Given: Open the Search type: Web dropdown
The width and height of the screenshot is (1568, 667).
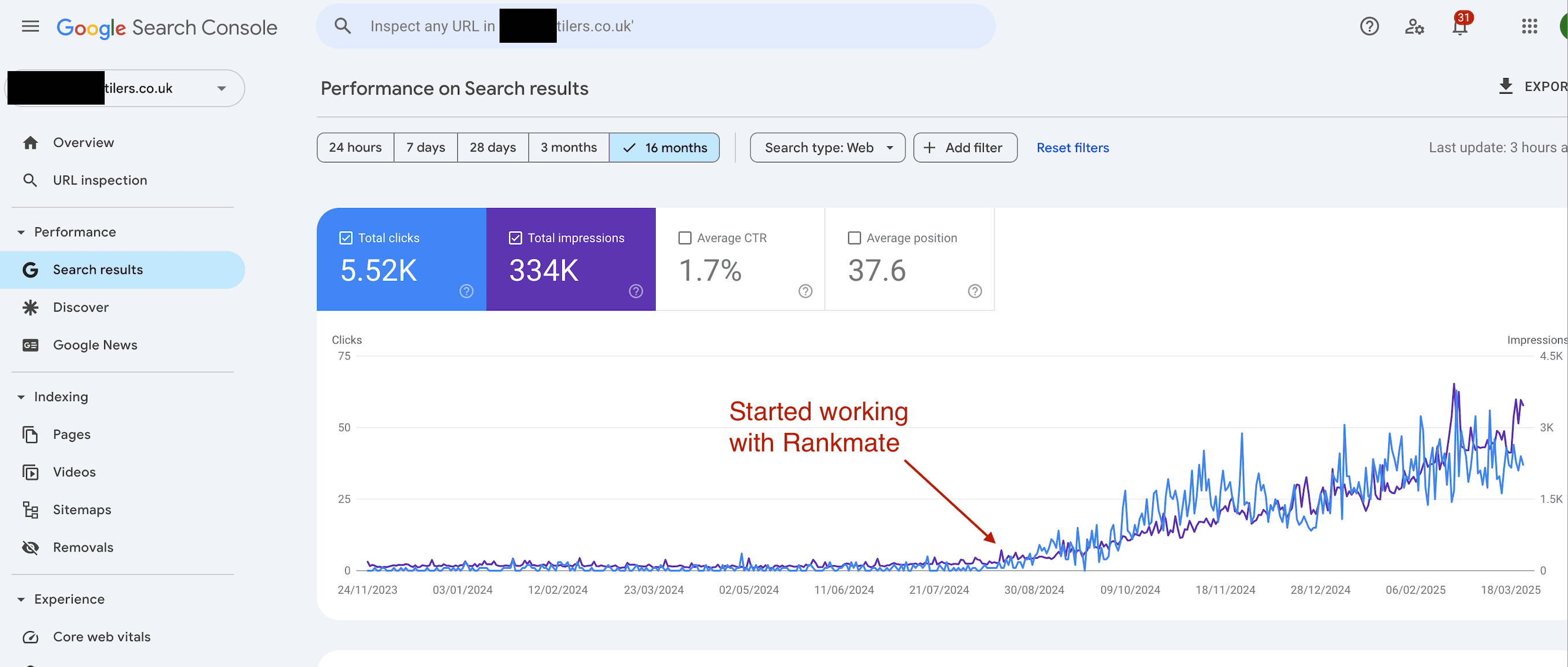Looking at the screenshot, I should click(827, 147).
